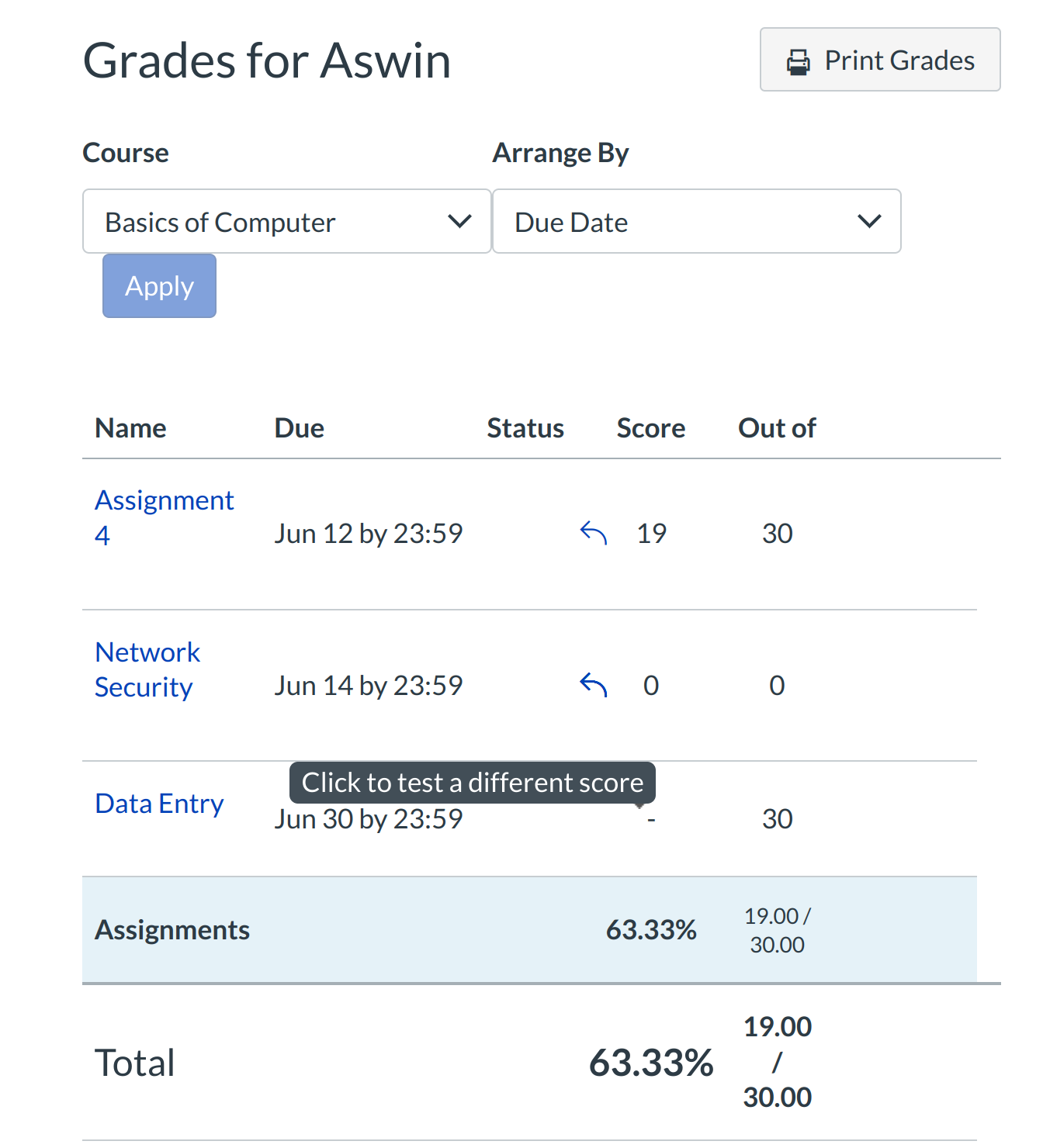The image size is (1043, 1148).
Task: Click the score 19 for Assignment 4
Action: pos(651,534)
